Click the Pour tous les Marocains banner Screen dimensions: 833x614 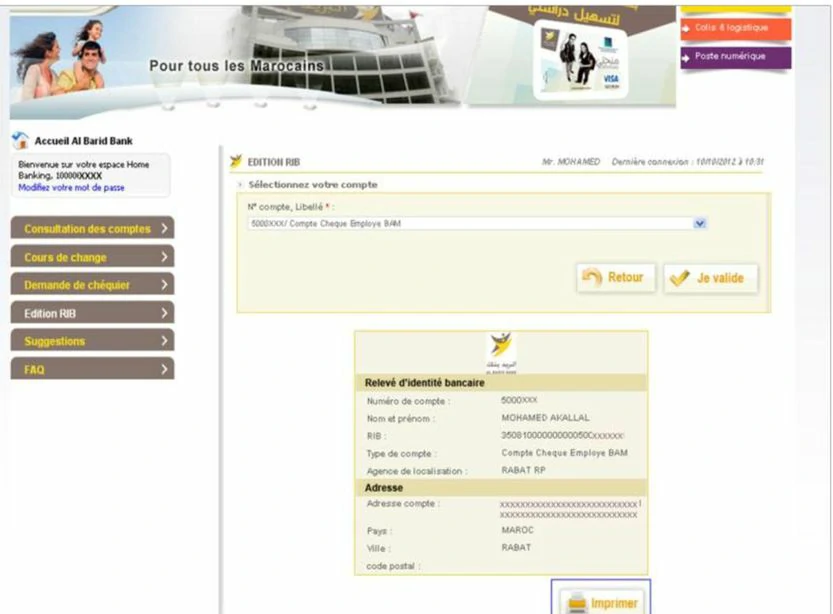click(x=236, y=63)
